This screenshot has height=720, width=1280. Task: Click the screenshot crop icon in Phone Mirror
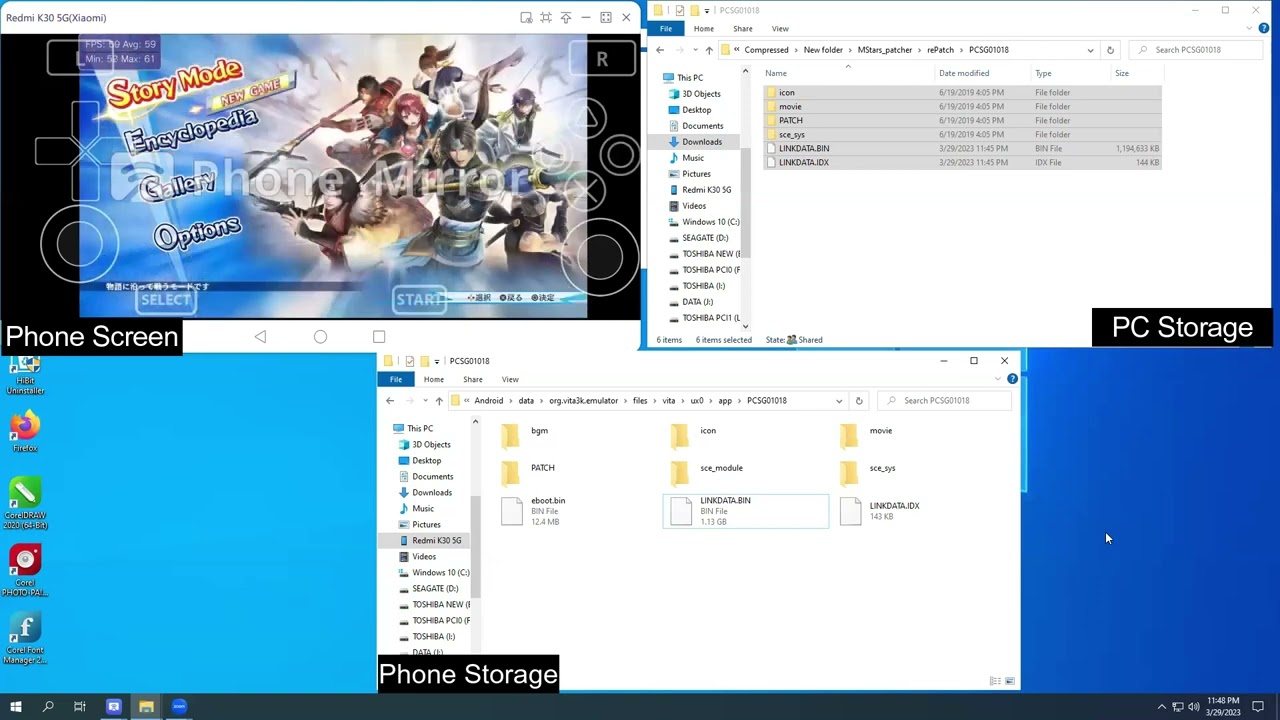546,17
